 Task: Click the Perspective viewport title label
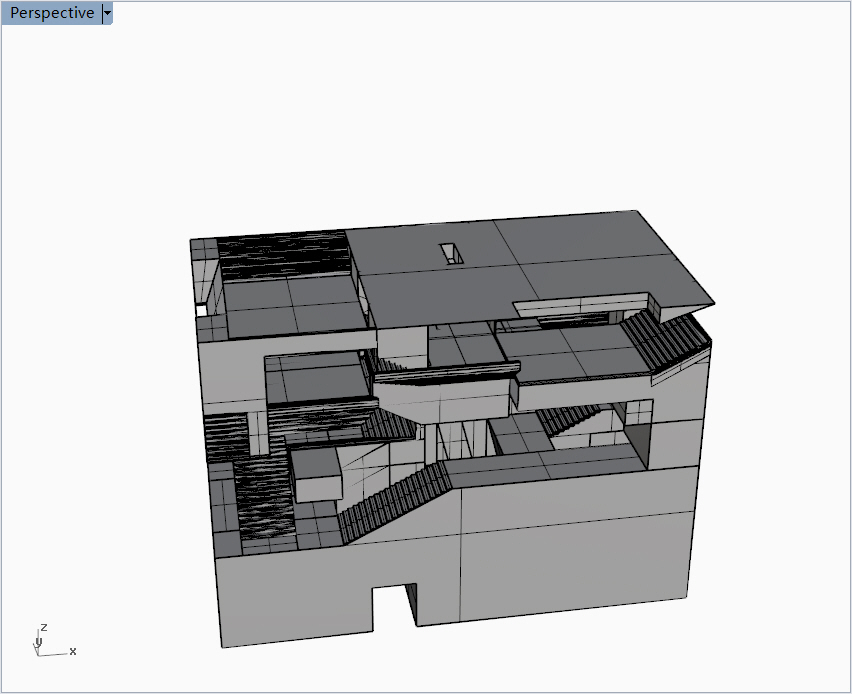[52, 13]
